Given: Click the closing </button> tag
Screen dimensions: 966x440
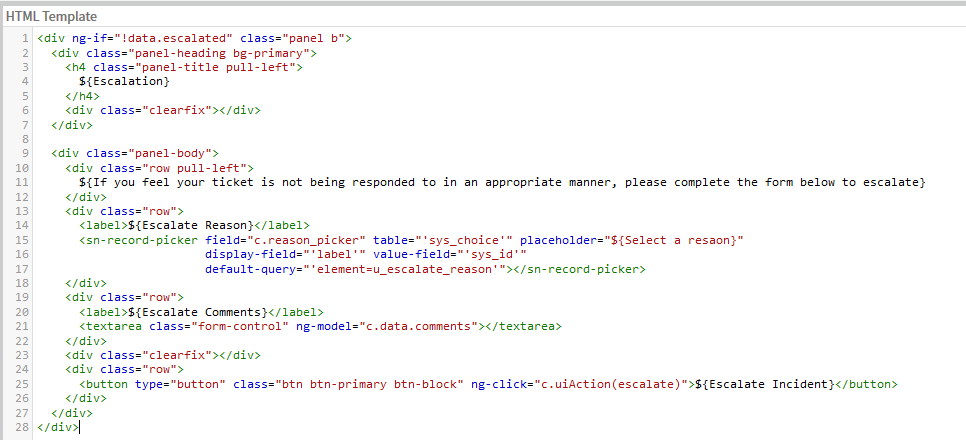Looking at the screenshot, I should (866, 384).
